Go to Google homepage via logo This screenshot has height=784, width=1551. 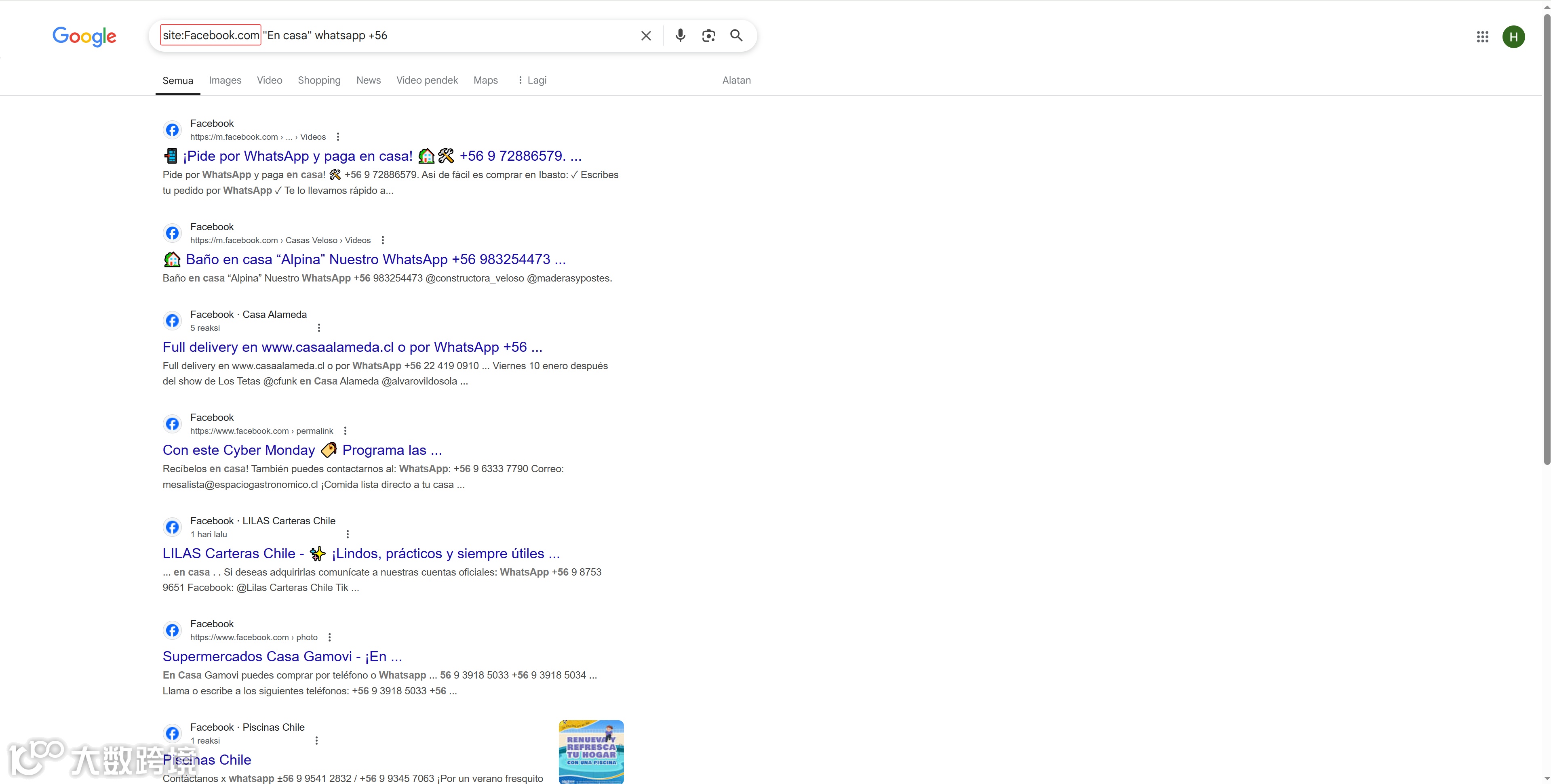[x=84, y=37]
